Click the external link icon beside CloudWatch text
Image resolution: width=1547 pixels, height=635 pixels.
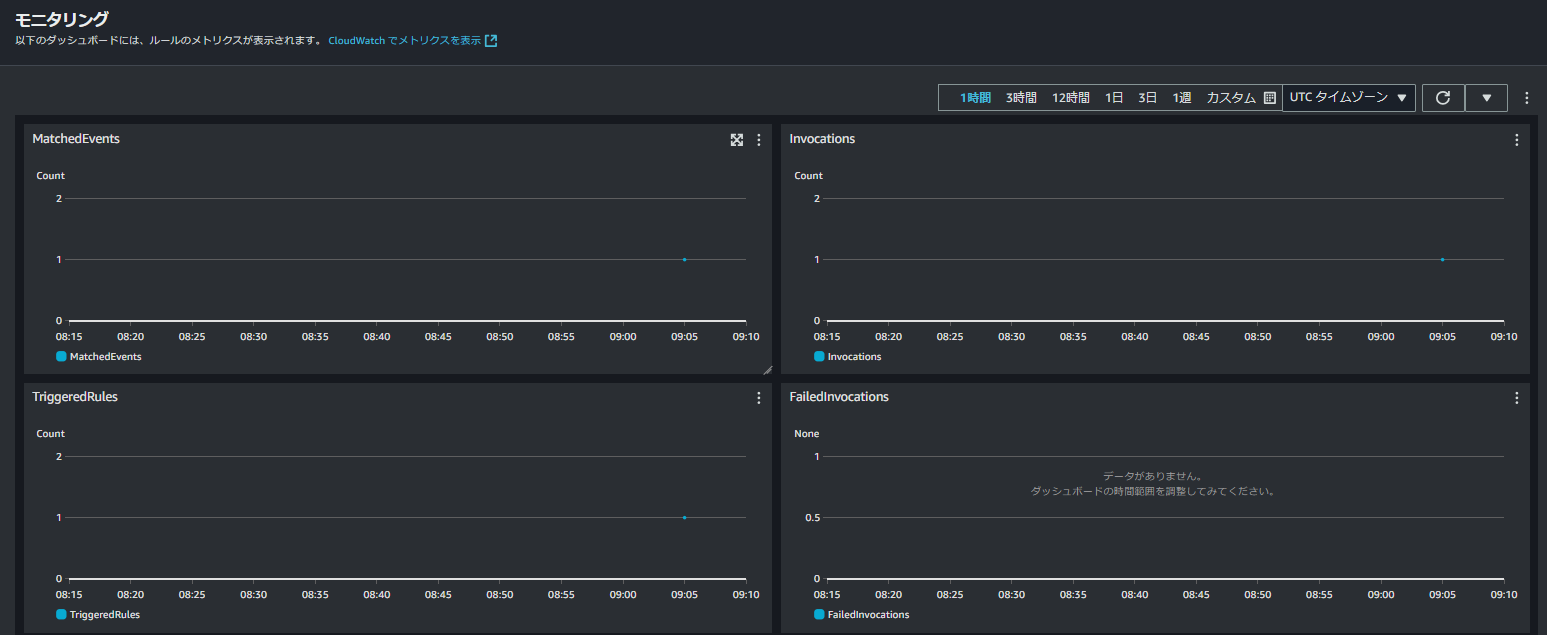pos(489,40)
